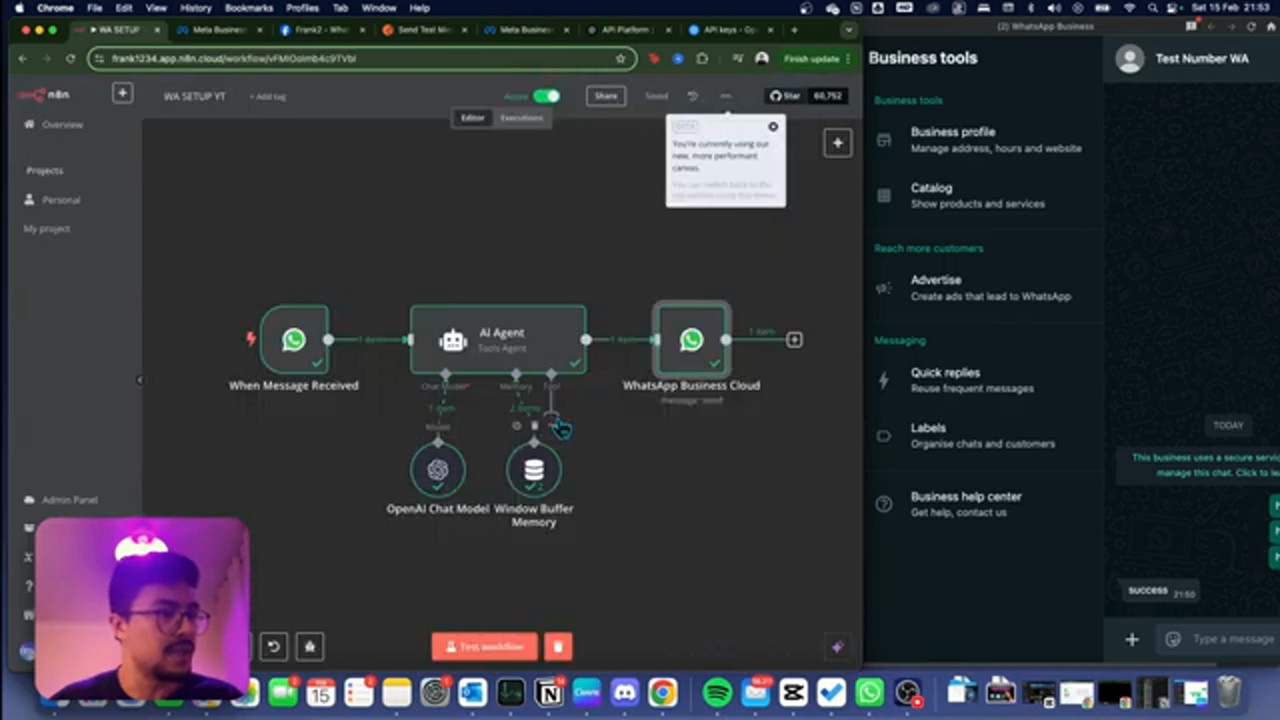Click the attach plus icon in WhatsApp

click(1132, 639)
